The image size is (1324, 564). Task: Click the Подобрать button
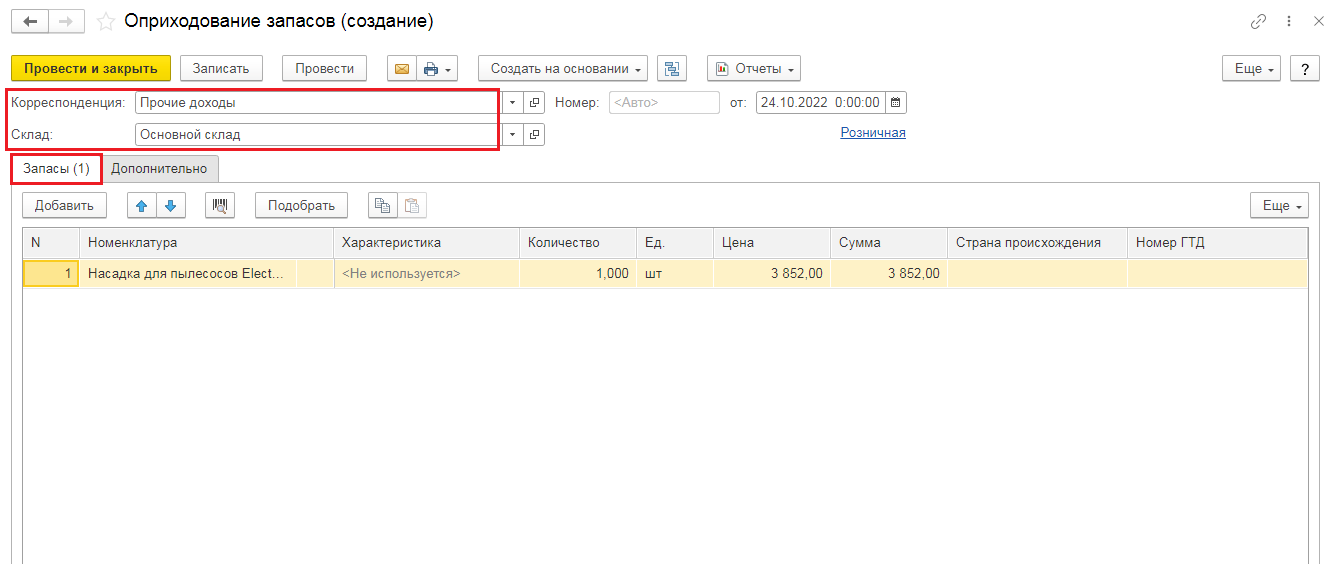point(301,205)
